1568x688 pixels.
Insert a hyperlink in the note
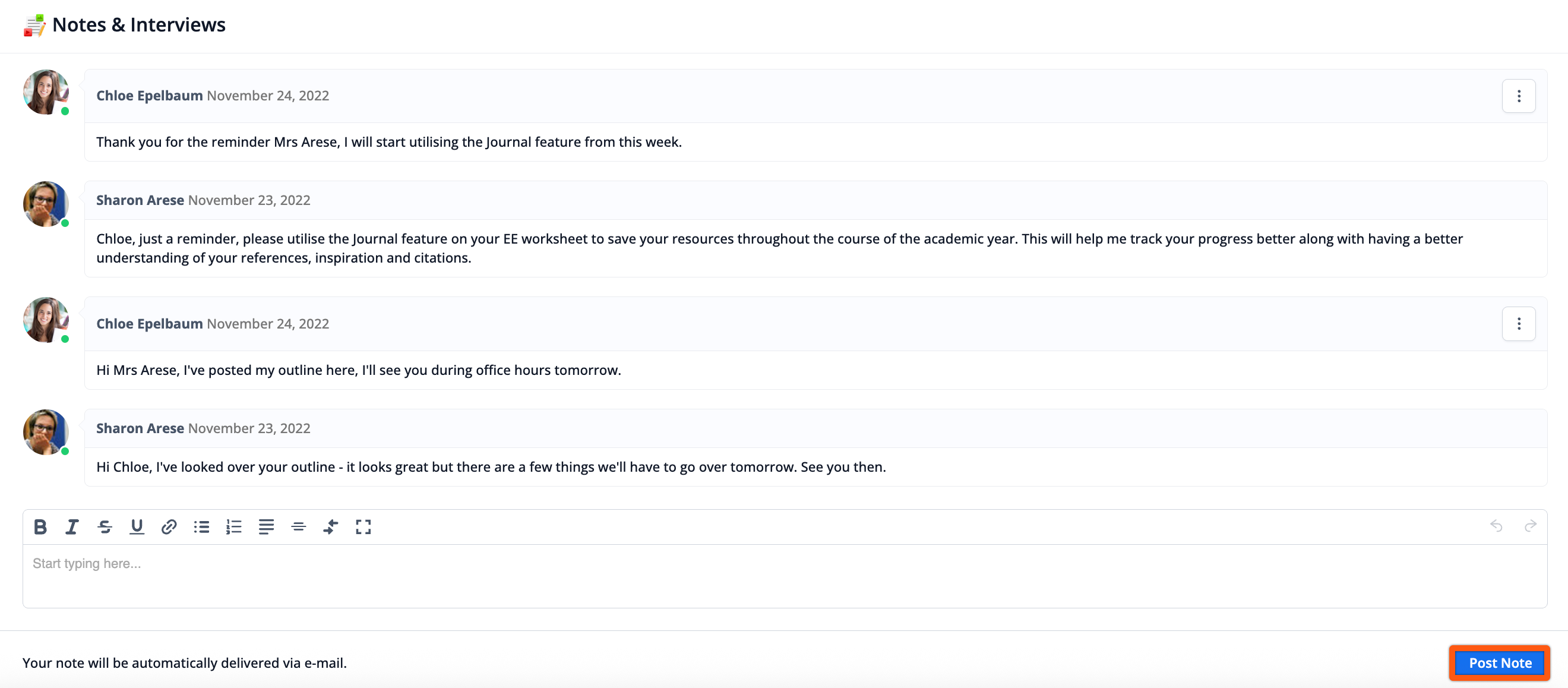tap(169, 526)
